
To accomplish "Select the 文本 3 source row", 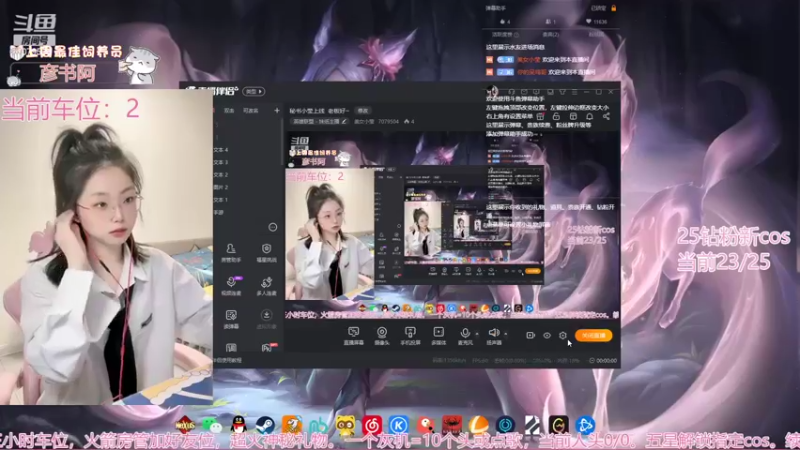I will coord(247,162).
